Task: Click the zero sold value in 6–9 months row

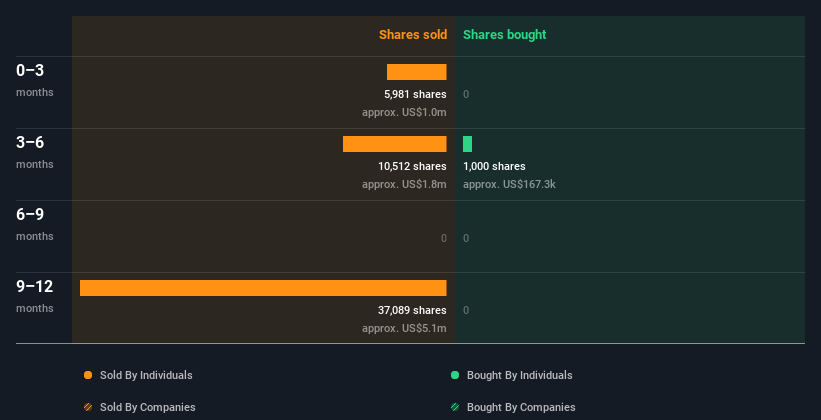Action: click(444, 238)
